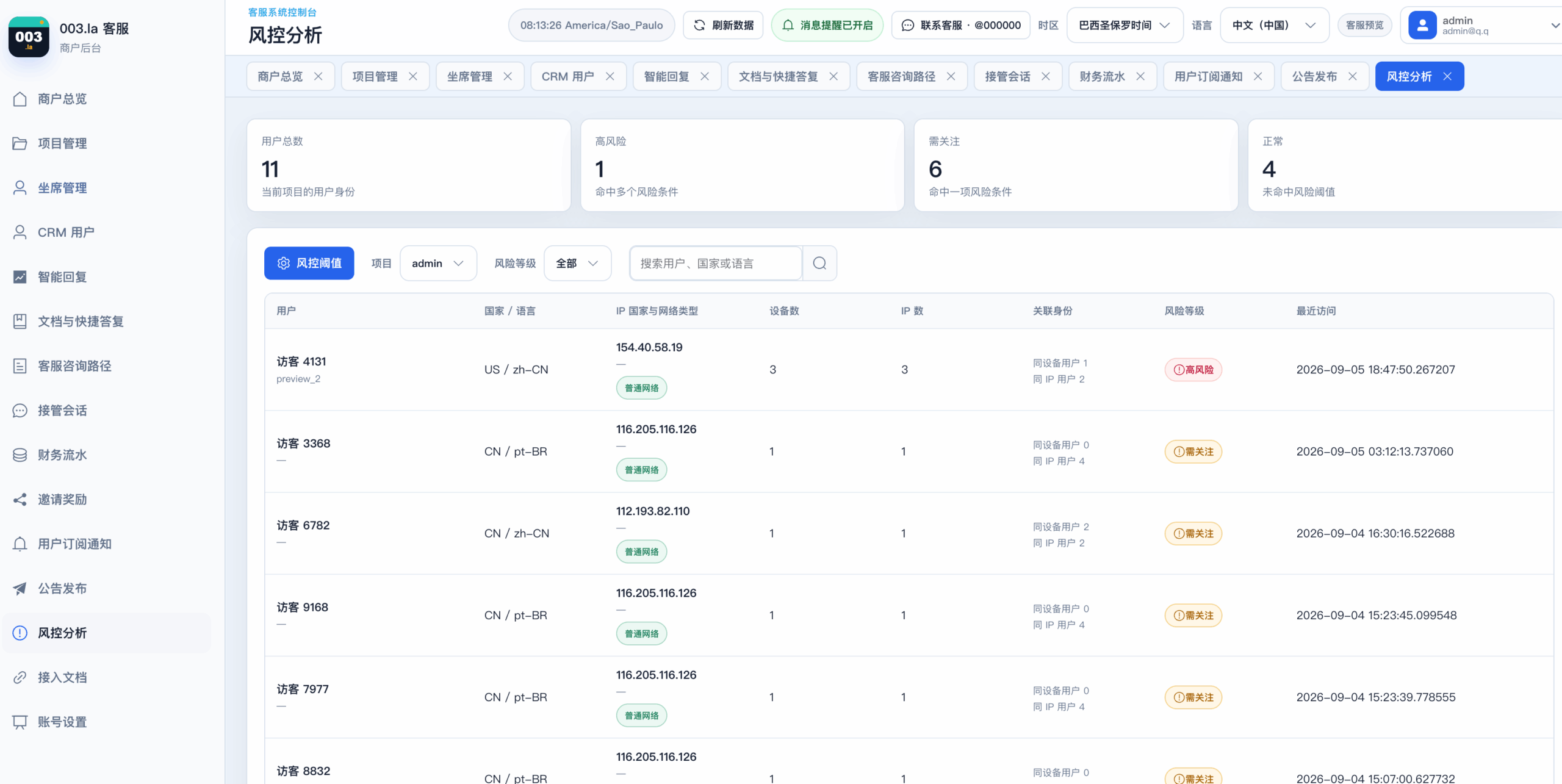Open the 中文（中国） language dropdown

point(1274,25)
